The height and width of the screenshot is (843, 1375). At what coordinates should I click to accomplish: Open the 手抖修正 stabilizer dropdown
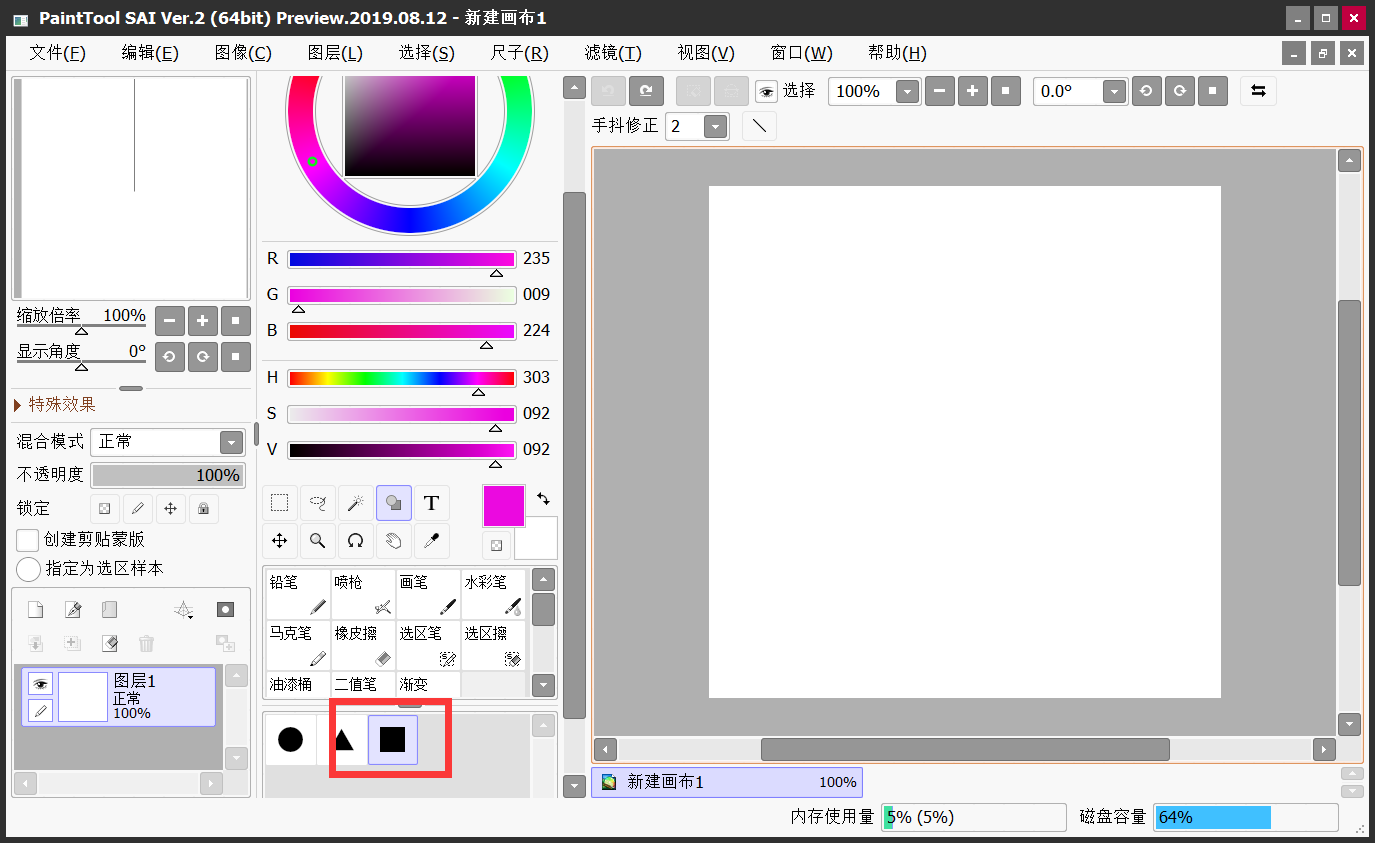[x=715, y=126]
